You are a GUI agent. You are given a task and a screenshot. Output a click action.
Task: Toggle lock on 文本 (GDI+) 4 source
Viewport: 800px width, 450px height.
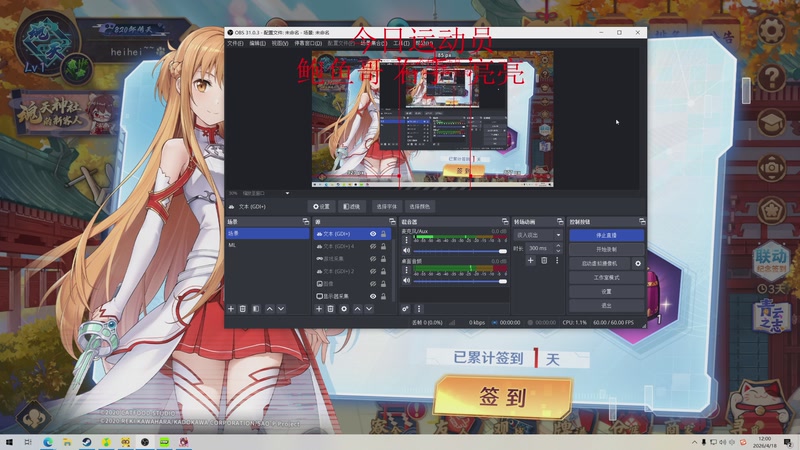pyautogui.click(x=384, y=246)
